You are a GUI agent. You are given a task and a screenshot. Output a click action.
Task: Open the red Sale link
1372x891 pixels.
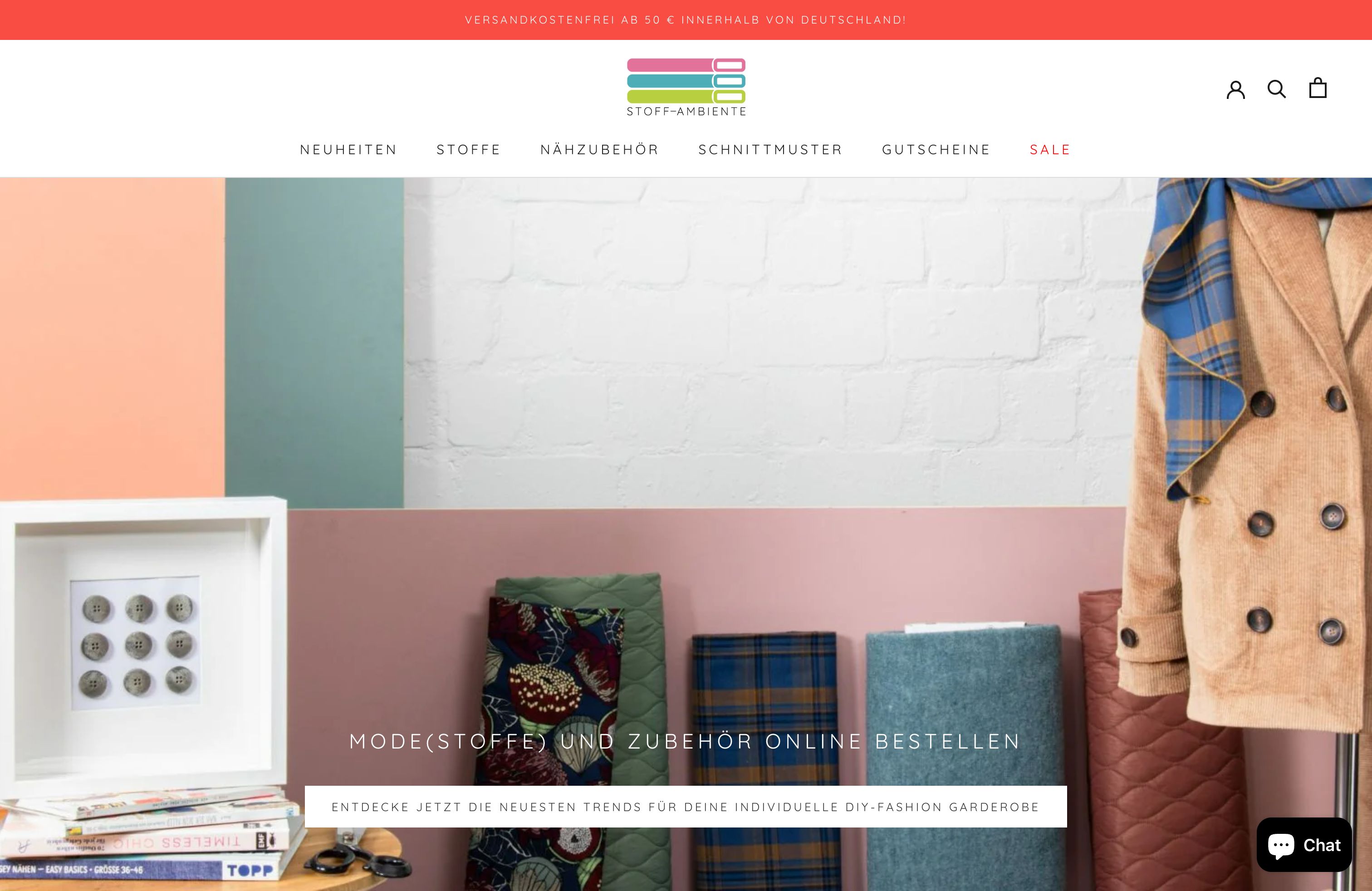tap(1050, 150)
